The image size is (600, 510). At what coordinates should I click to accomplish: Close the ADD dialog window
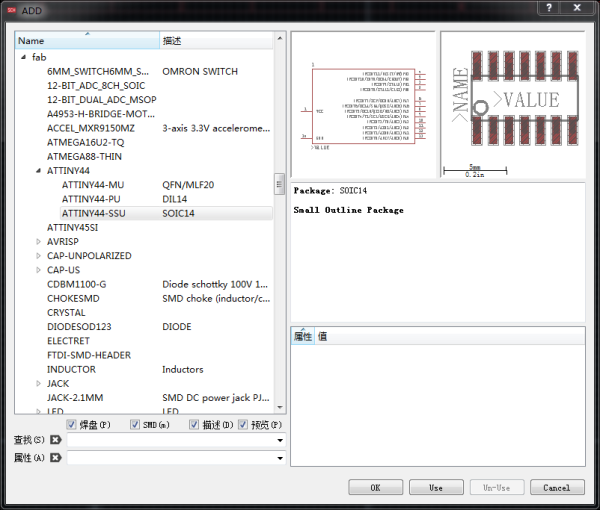(x=577, y=7)
